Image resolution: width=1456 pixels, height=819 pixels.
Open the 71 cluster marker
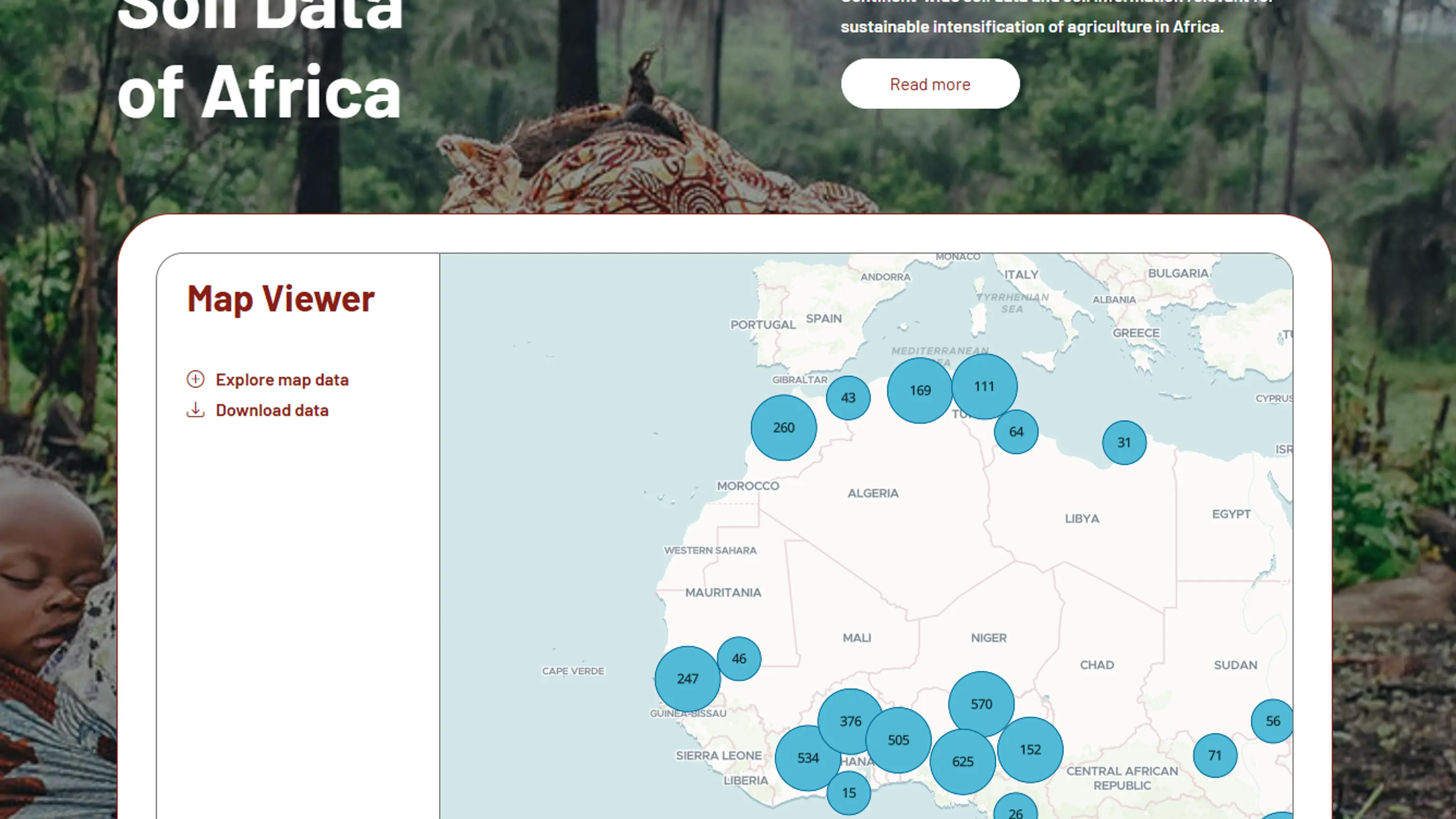1215,755
